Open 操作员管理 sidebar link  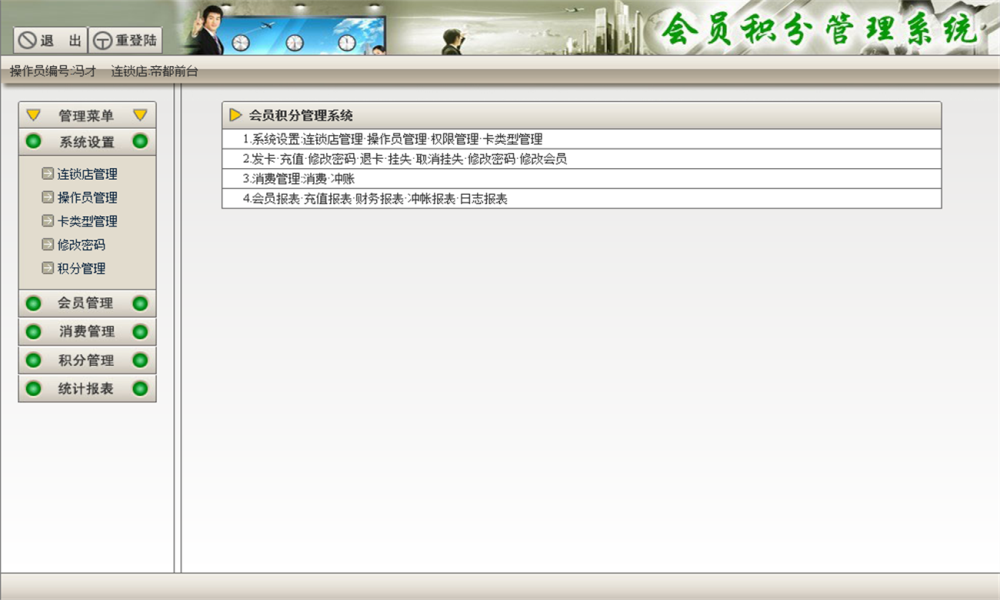(87, 198)
